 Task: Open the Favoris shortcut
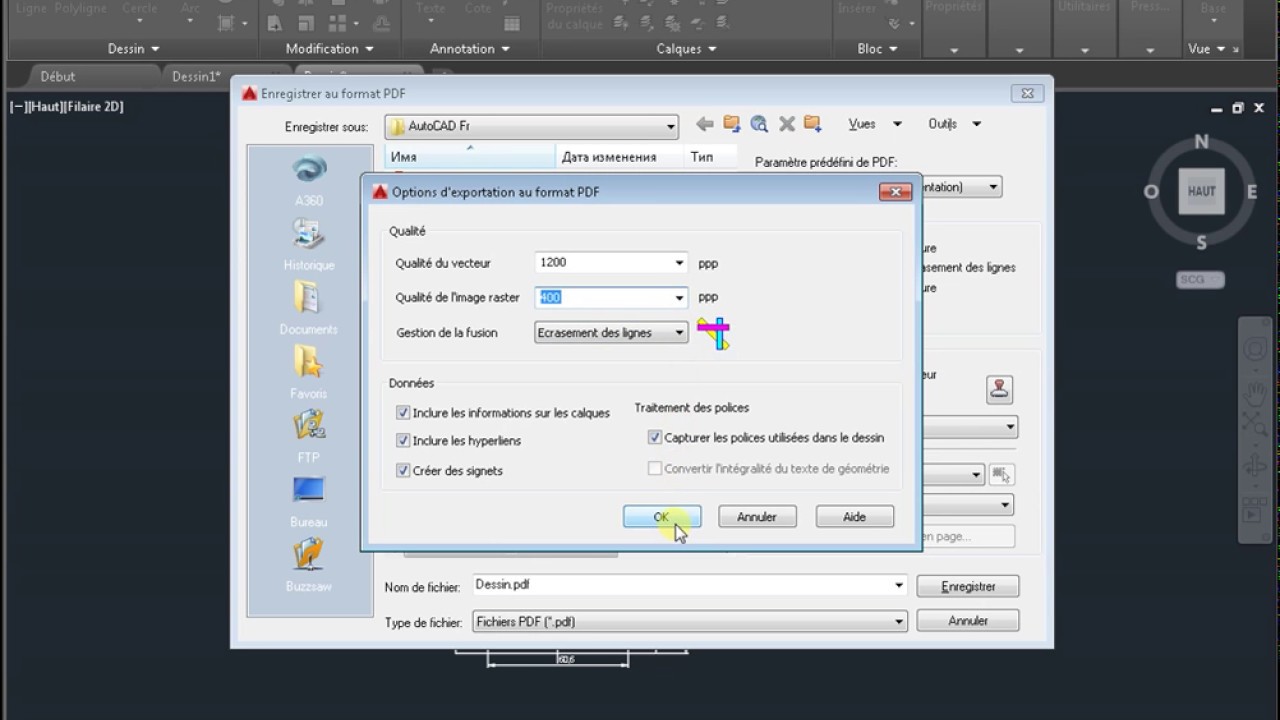coord(309,373)
